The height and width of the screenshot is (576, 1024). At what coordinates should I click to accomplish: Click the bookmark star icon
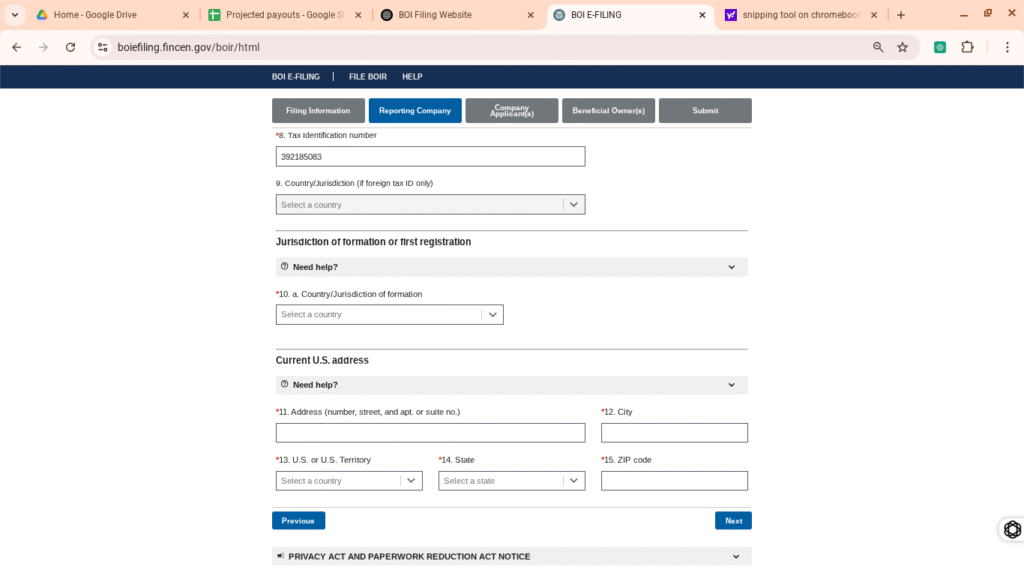point(902,47)
